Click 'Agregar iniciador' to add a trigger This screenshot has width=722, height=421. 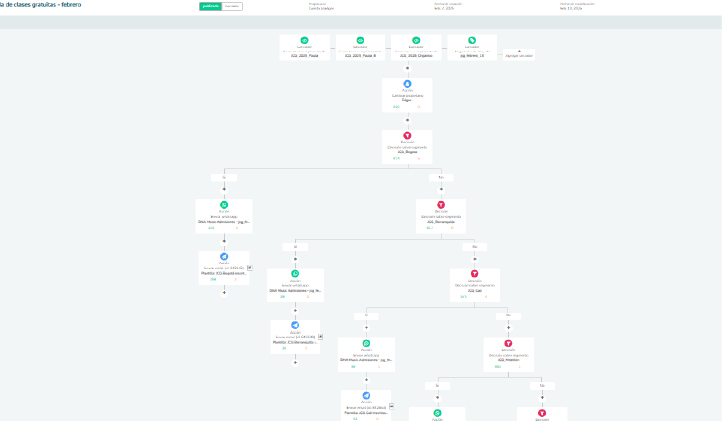[519, 55]
